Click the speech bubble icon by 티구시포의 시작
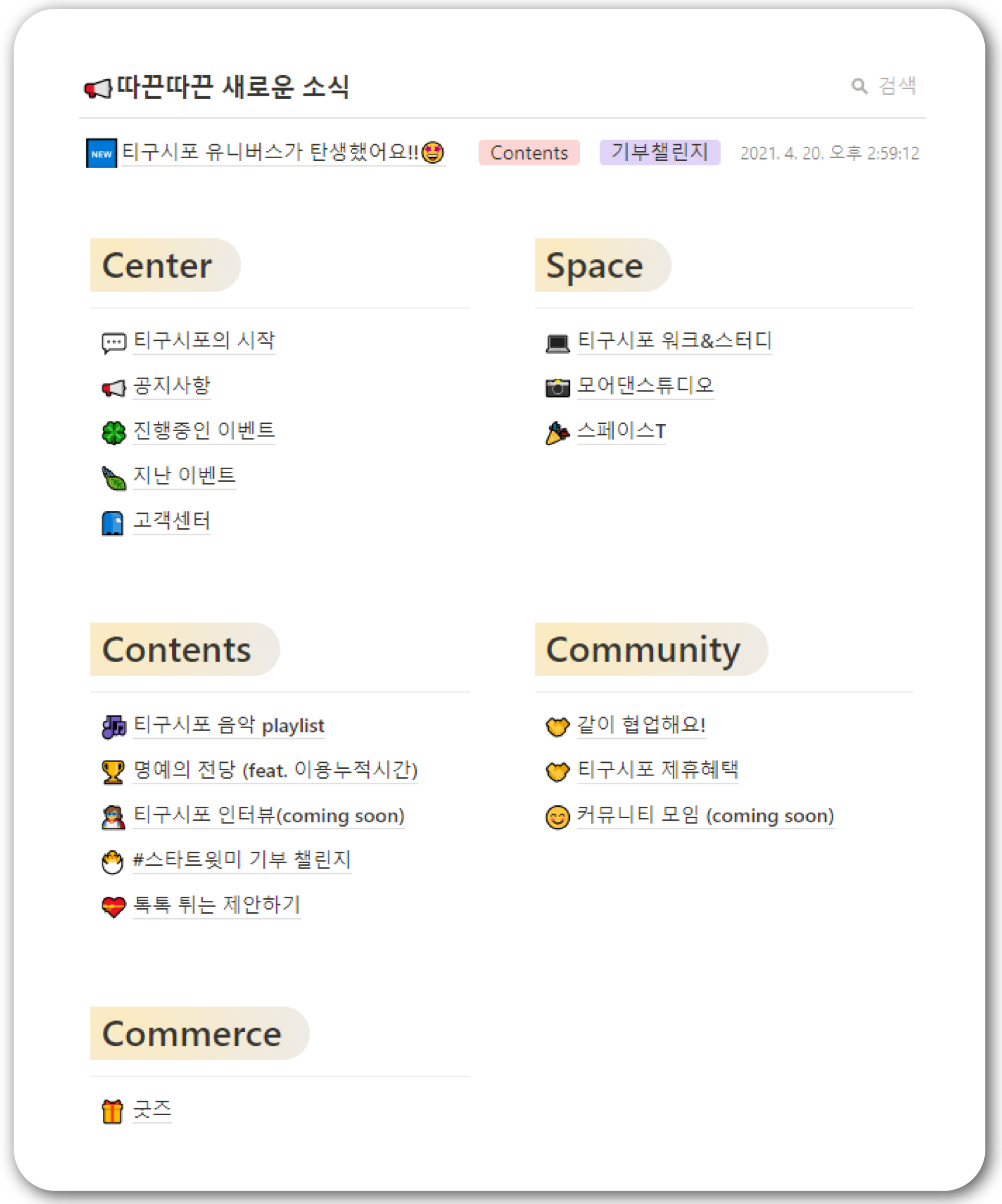The image size is (1002, 1204). pos(113,343)
